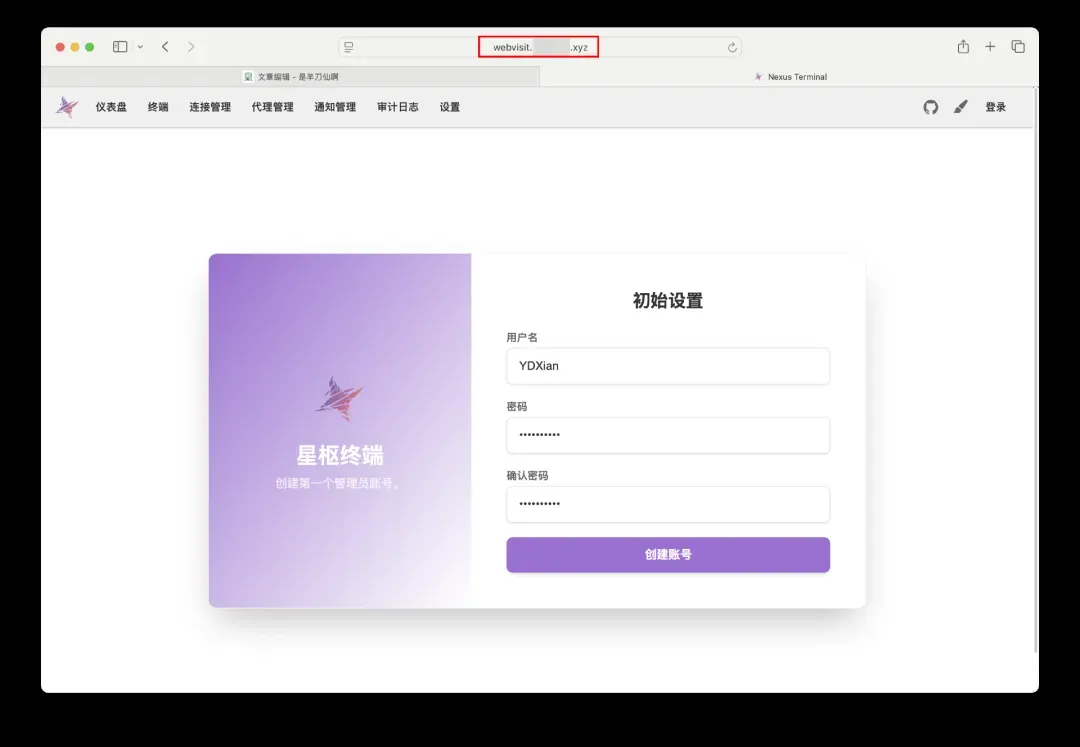Image resolution: width=1080 pixels, height=747 pixels.
Task: Click the Safari share icon
Action: point(963,47)
